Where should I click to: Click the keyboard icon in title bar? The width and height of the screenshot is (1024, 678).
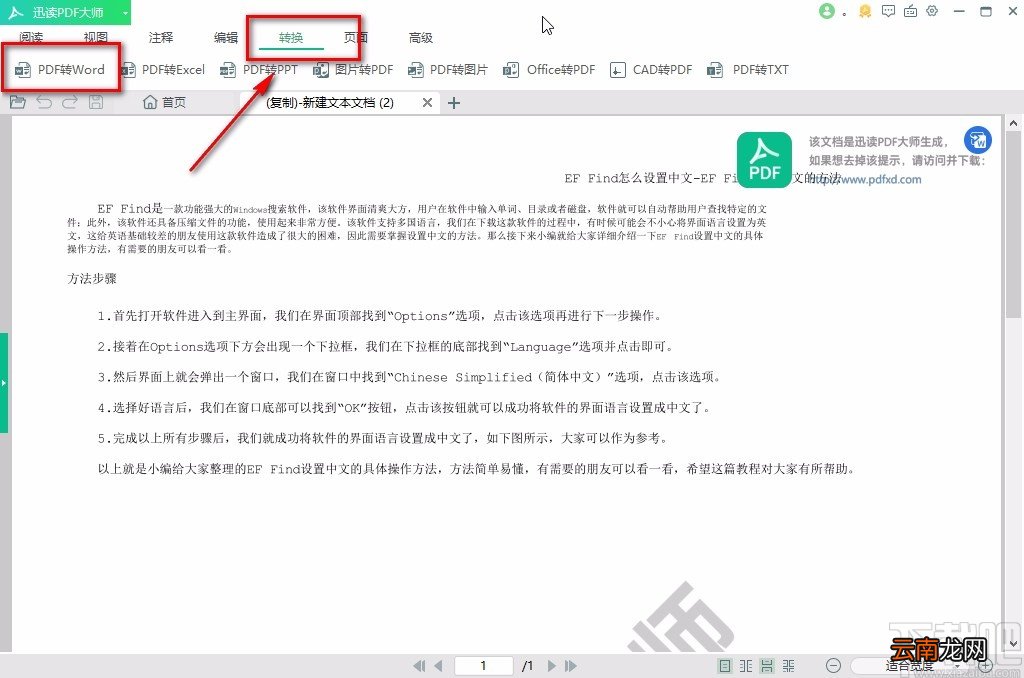pyautogui.click(x=910, y=11)
